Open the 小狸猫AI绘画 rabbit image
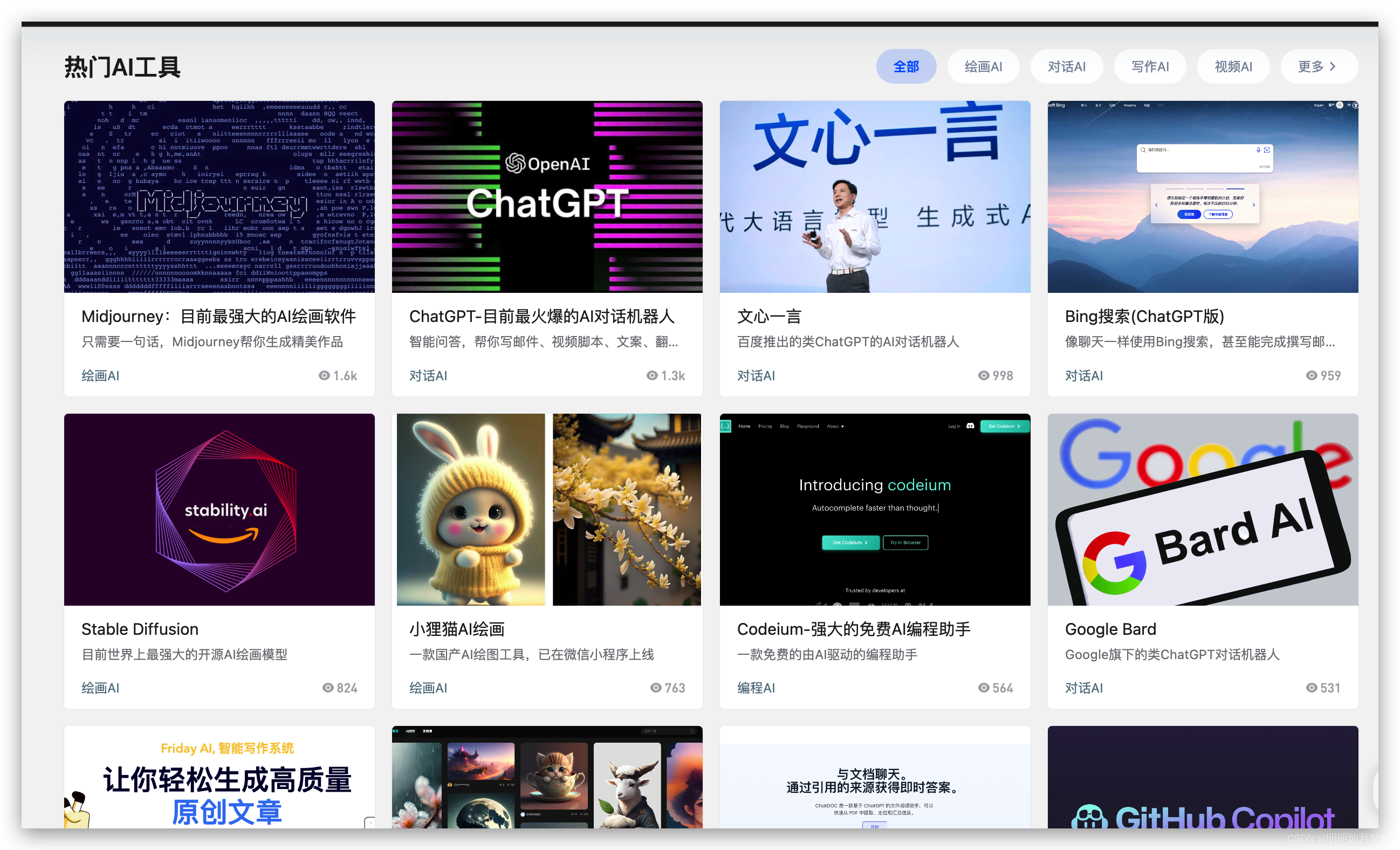Screen dimensions: 1400x850 (547, 509)
